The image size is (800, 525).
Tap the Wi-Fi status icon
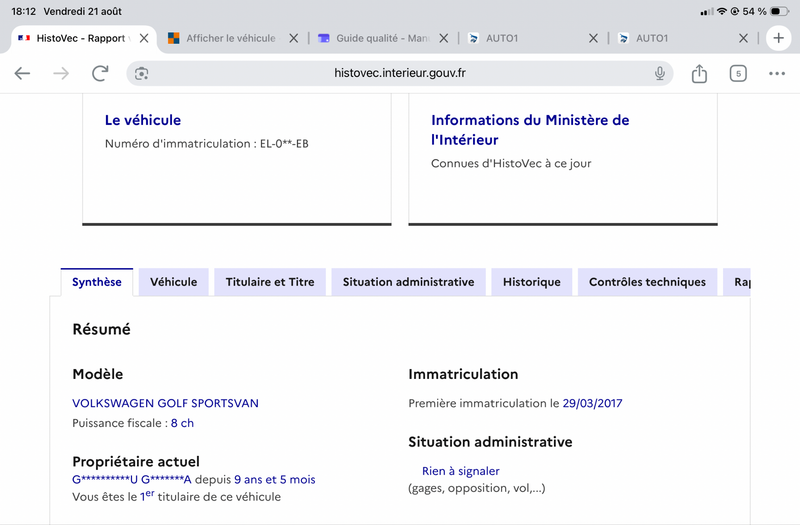tap(721, 11)
